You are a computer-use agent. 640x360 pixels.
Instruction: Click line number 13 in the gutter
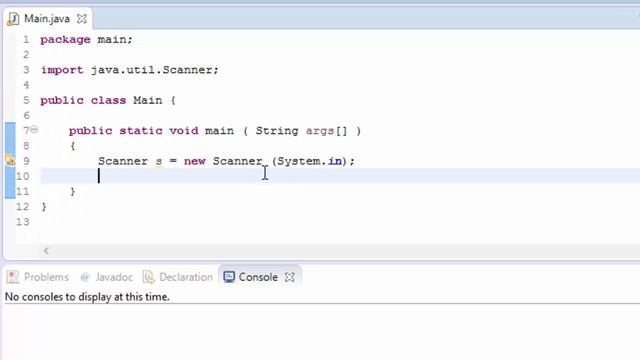click(23, 222)
